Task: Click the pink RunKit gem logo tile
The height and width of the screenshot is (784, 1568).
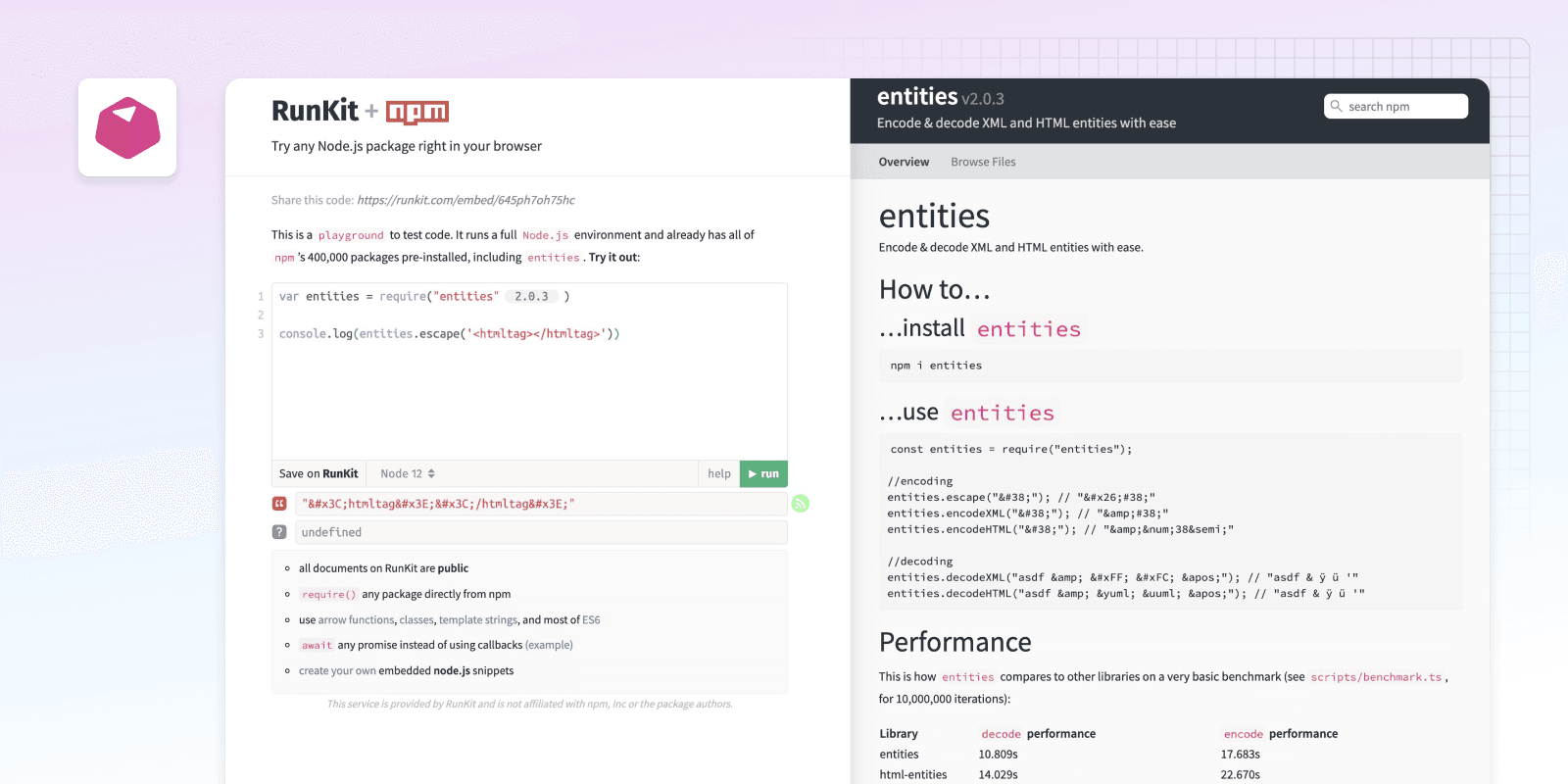Action: [x=127, y=127]
